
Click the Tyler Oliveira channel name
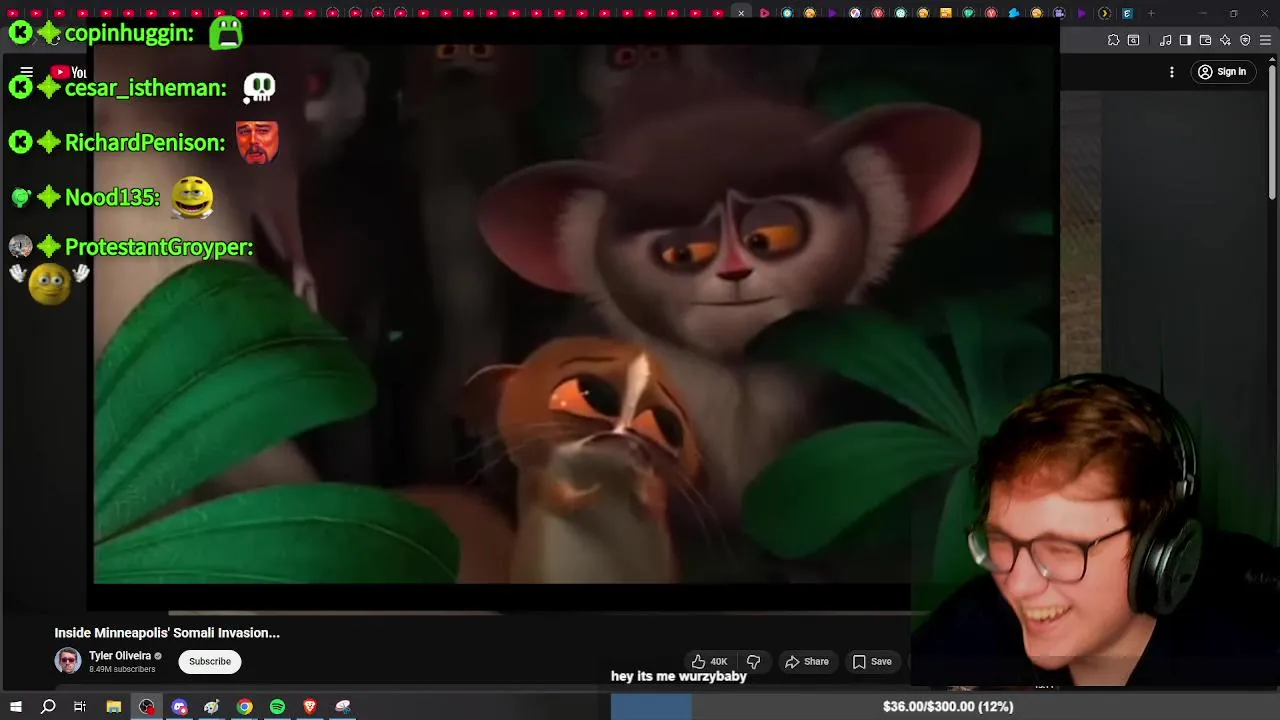click(x=120, y=656)
